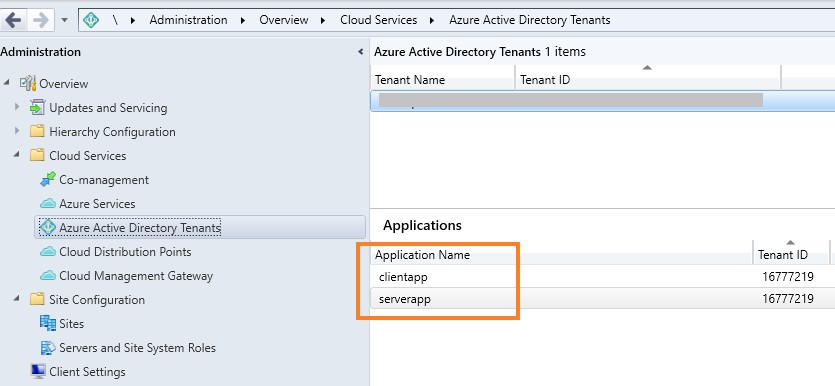Image resolution: width=835 pixels, height=386 pixels.
Task: Click the Cloud Services folder icon
Action: (x=37, y=155)
